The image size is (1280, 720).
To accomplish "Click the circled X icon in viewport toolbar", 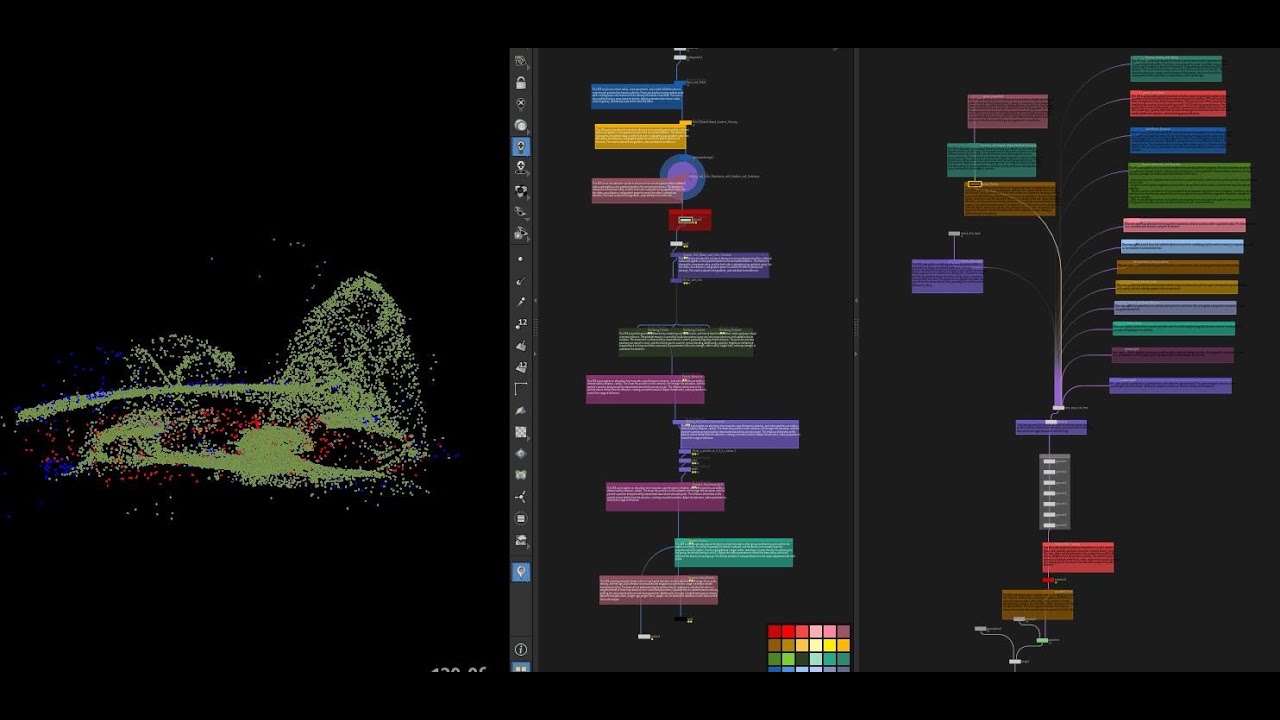I will tap(521, 103).
